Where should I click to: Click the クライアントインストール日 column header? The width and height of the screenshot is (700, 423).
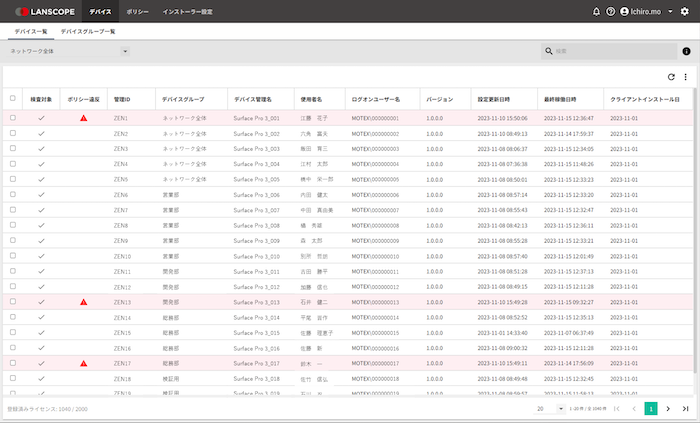[645, 100]
